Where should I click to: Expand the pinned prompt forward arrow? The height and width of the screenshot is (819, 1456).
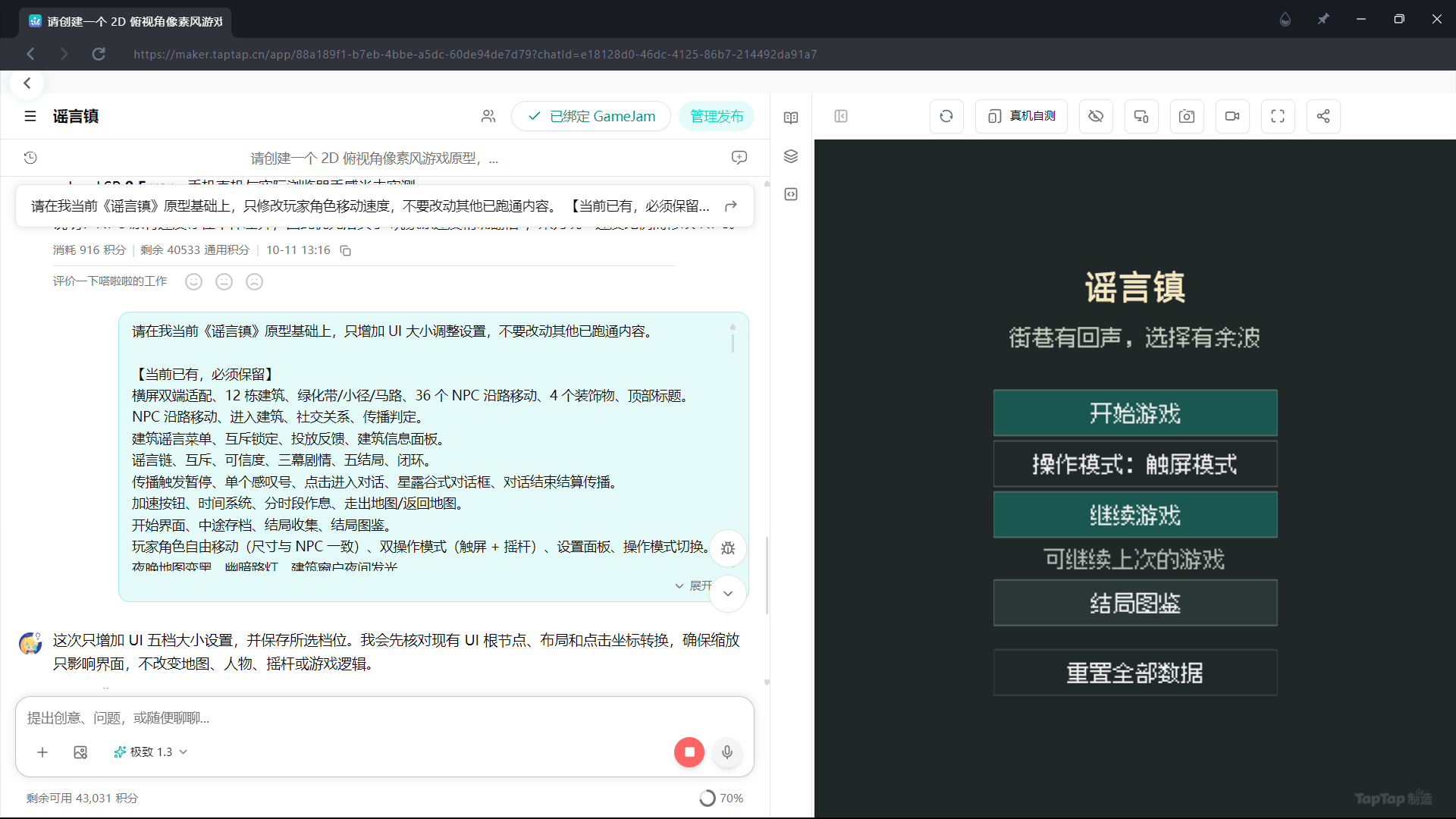click(x=731, y=206)
